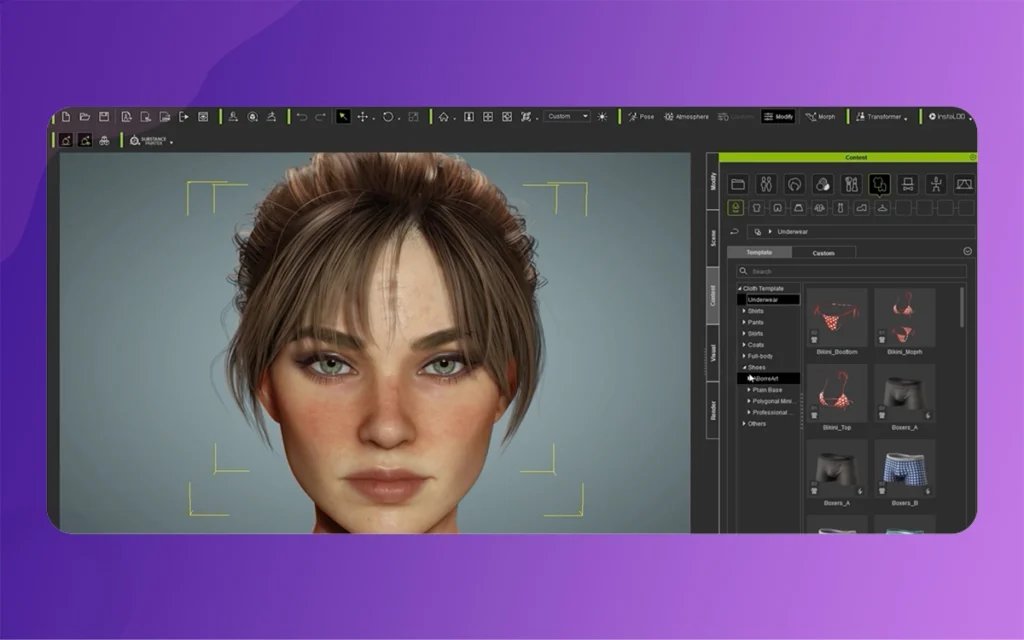Screen dimensions: 1024x640
Task: Expand the Pants tree node
Action: pos(744,322)
